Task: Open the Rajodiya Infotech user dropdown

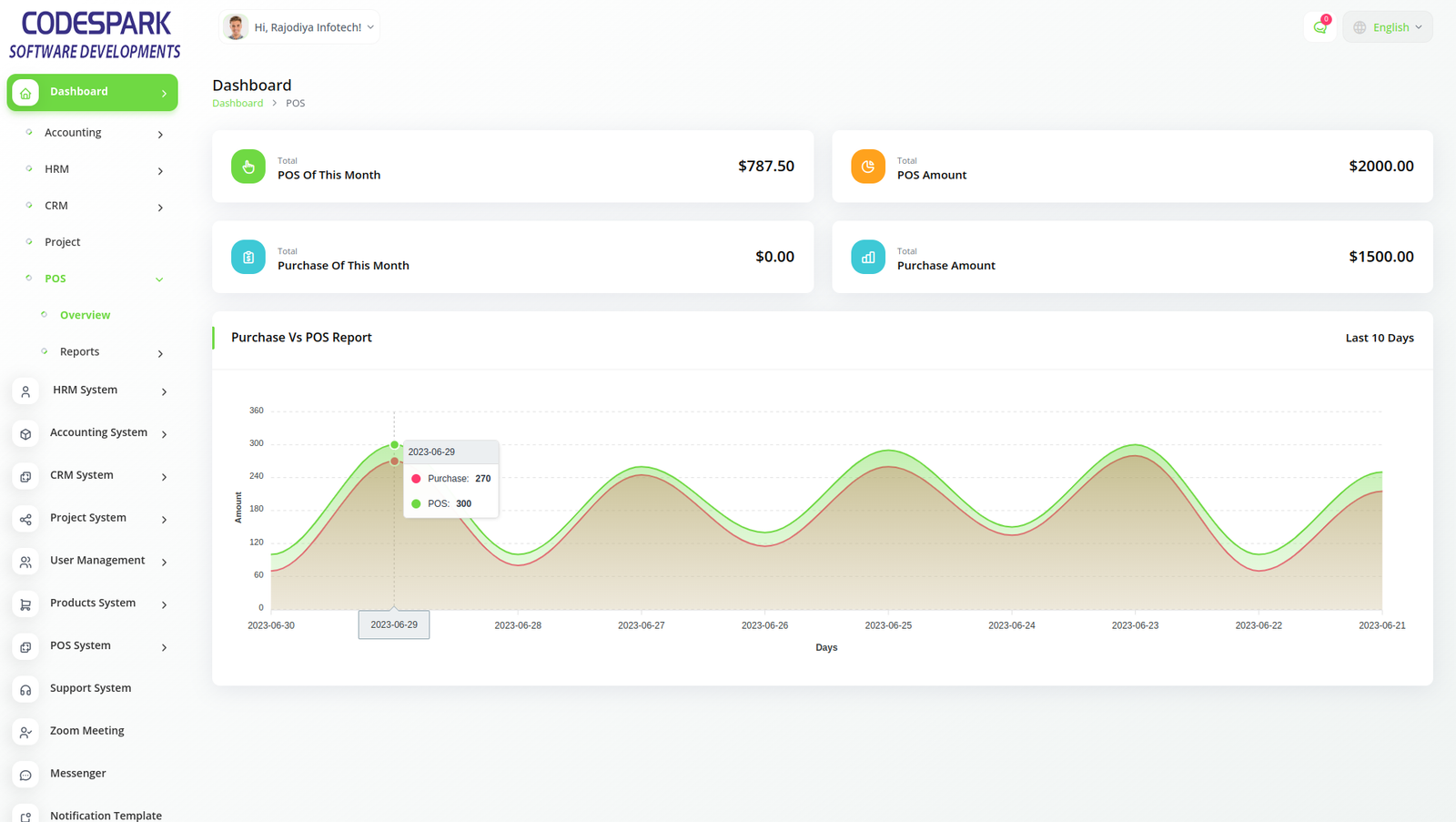Action: click(x=299, y=27)
